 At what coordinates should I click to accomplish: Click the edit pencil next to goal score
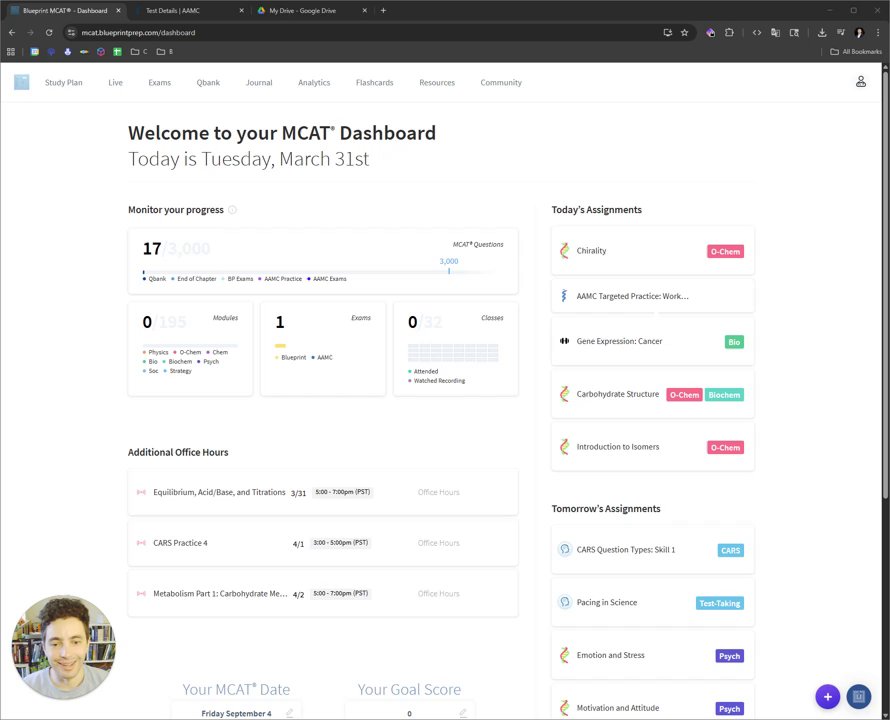click(463, 713)
